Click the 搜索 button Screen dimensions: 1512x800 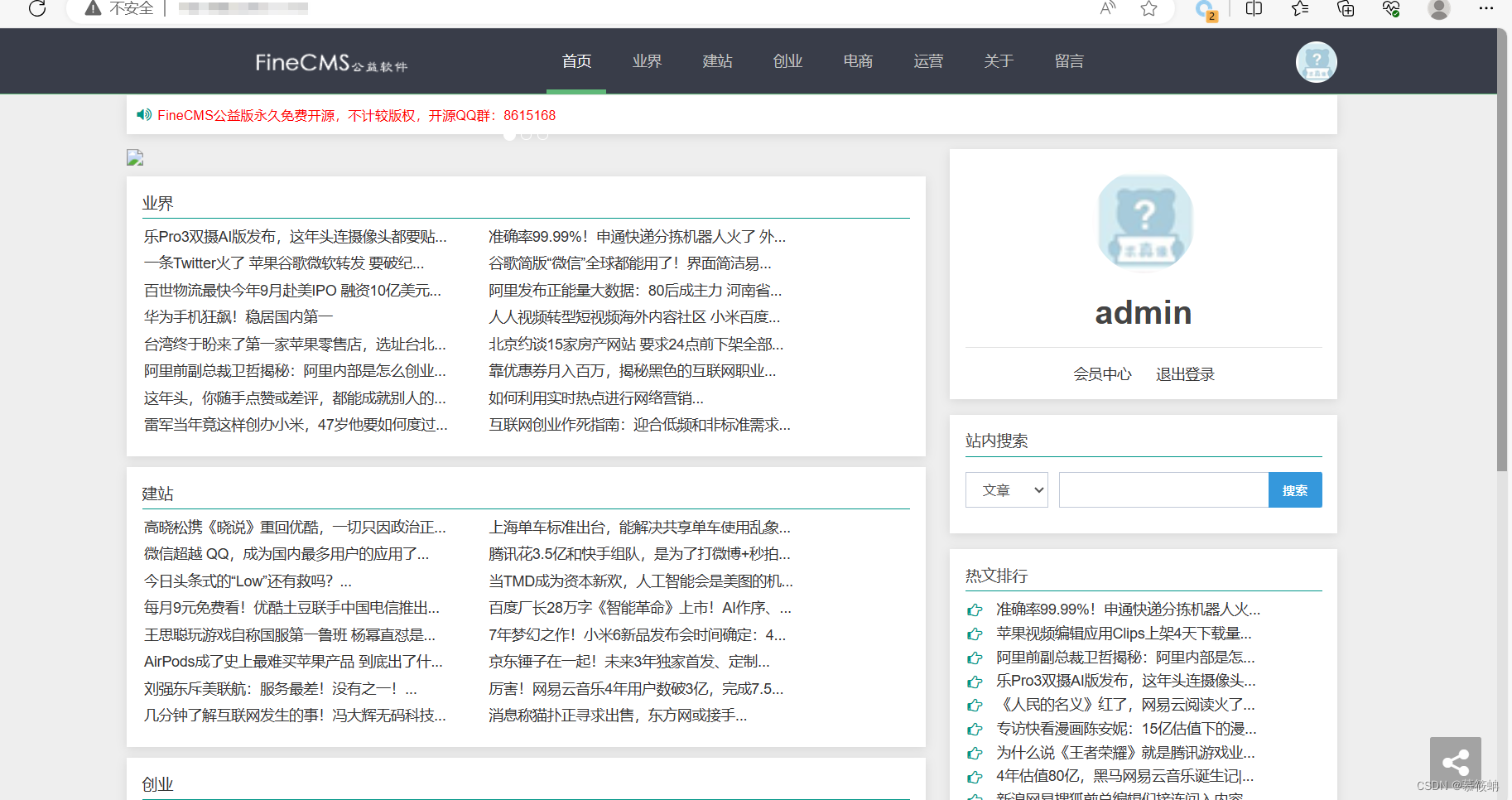(x=1294, y=489)
